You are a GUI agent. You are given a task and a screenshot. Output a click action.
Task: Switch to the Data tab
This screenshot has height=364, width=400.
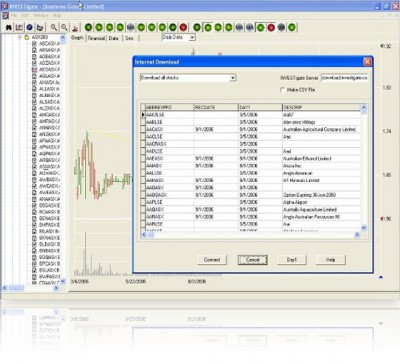(114, 38)
